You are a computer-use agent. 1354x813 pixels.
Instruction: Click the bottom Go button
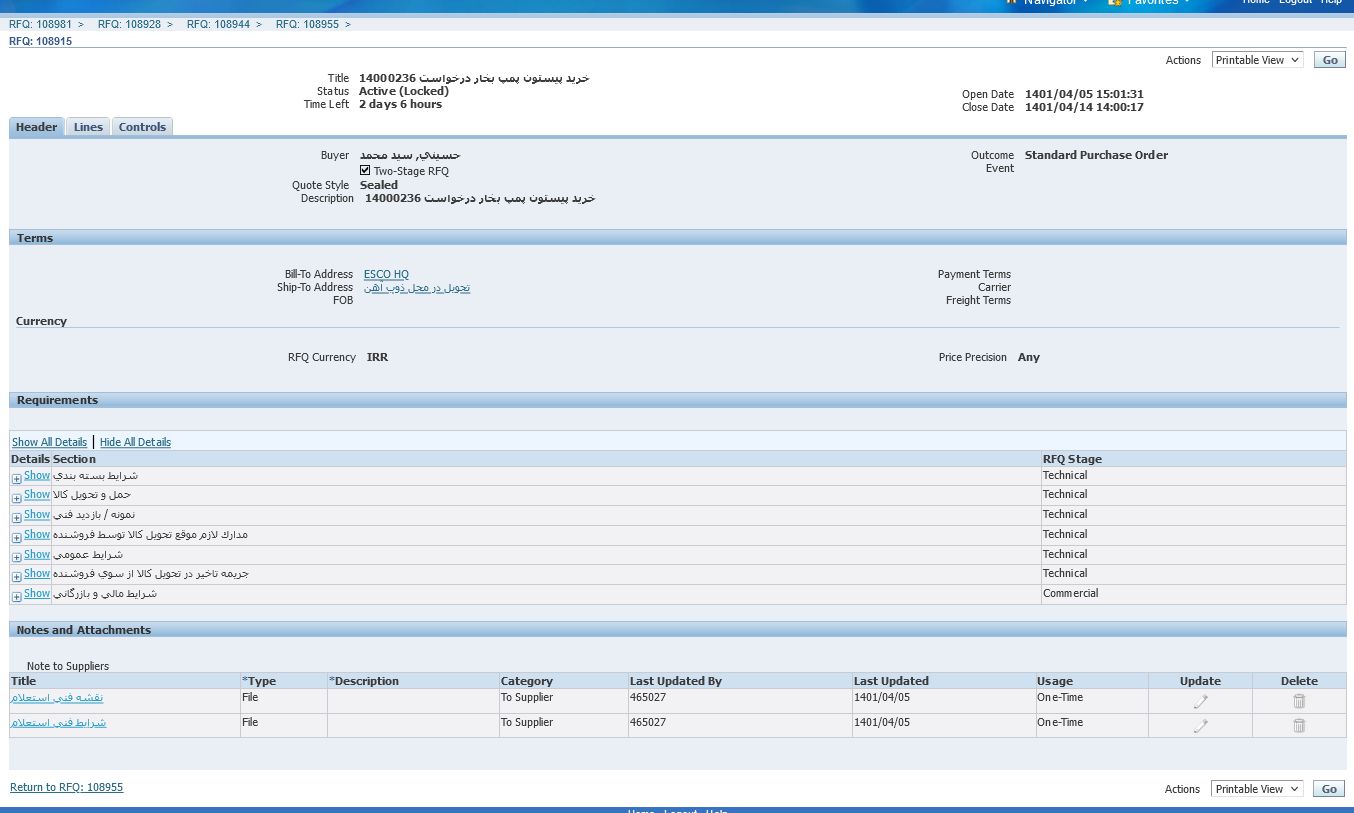1329,789
